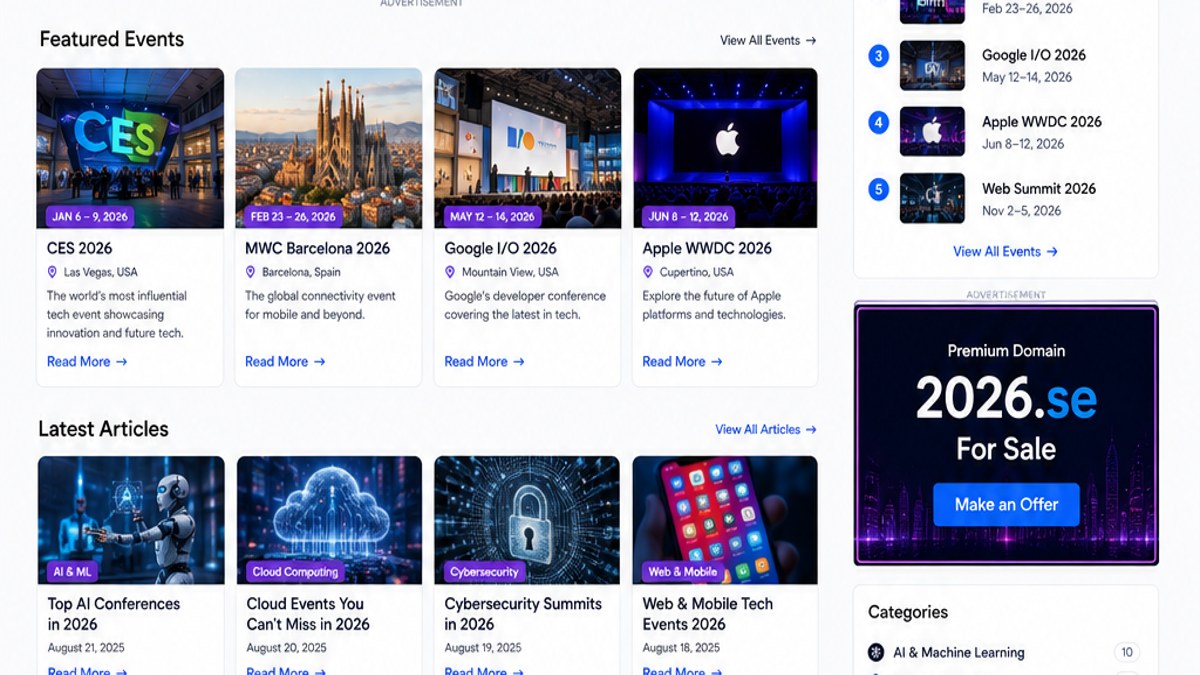Screen dimensions: 1200x675
Task: Click the 2026.se domain name in the ad
Action: tap(1006, 399)
